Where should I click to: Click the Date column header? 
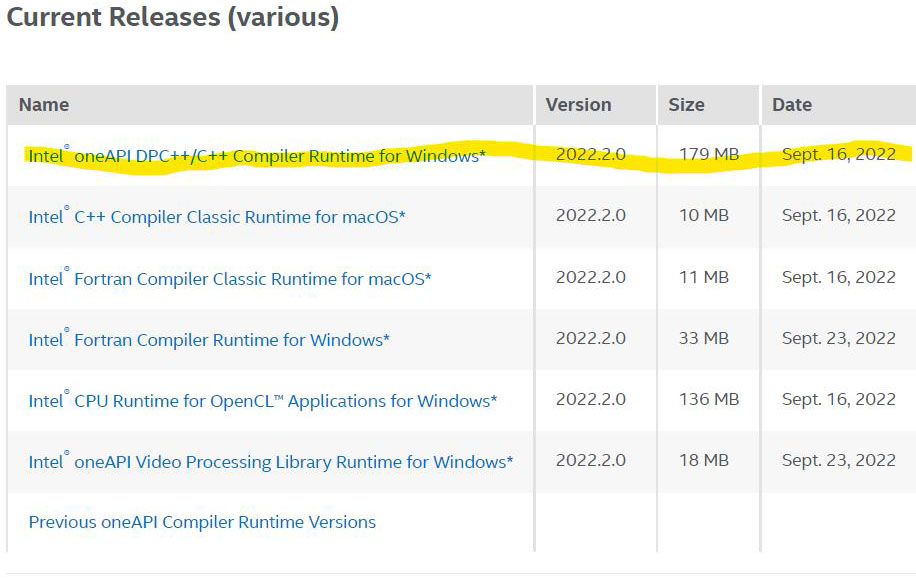click(792, 105)
